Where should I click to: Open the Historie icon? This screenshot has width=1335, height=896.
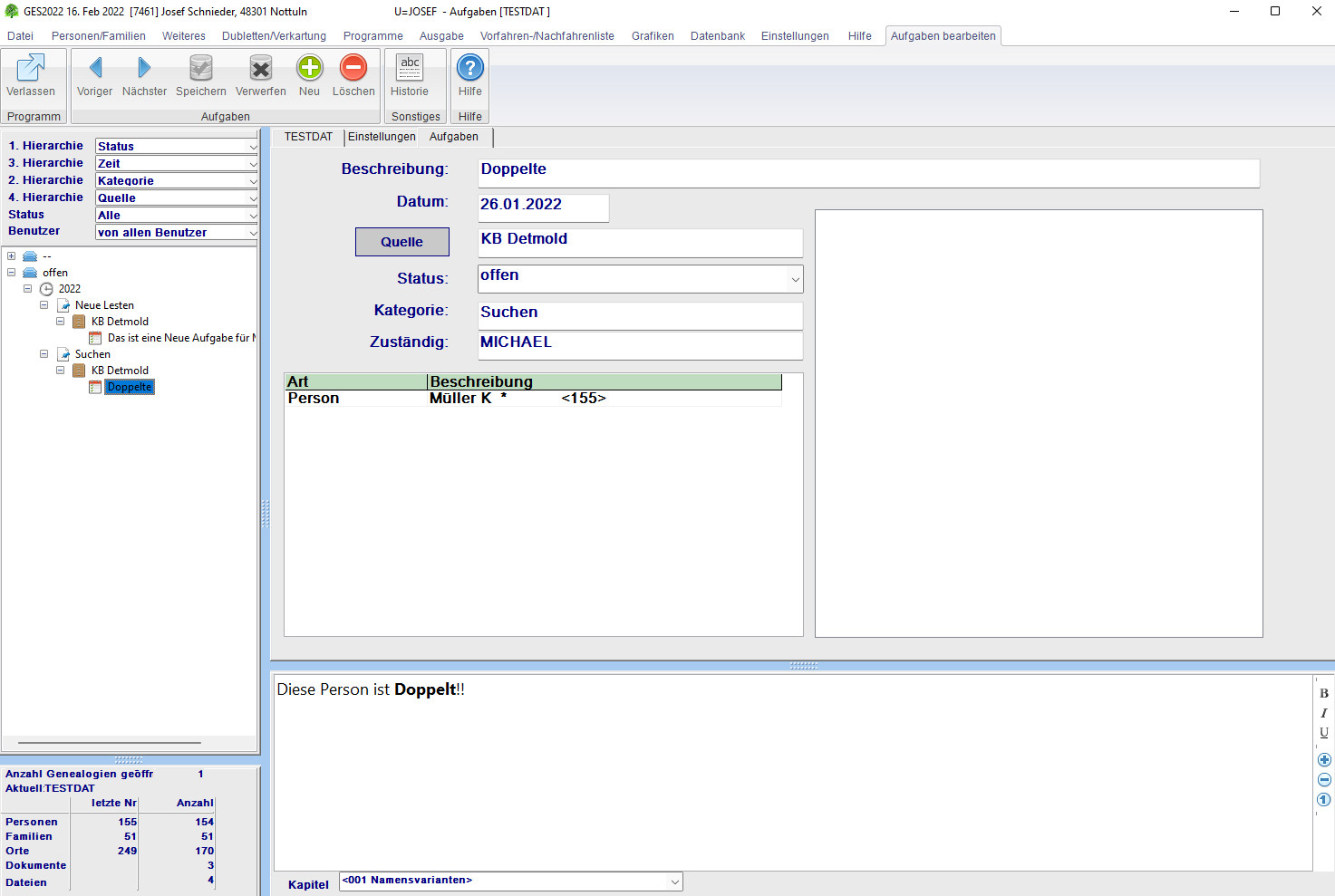pyautogui.click(x=410, y=68)
